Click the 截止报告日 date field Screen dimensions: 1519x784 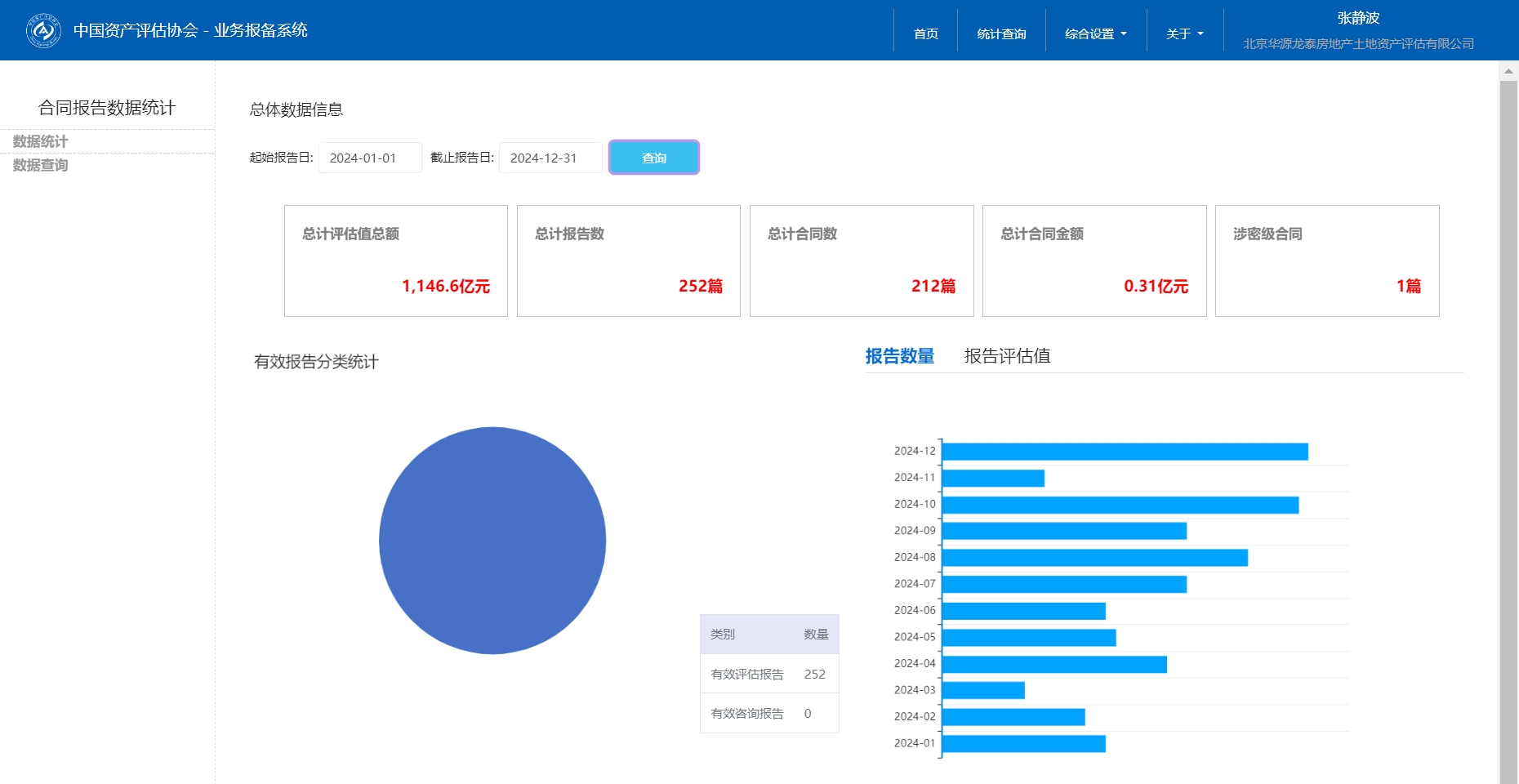click(550, 158)
